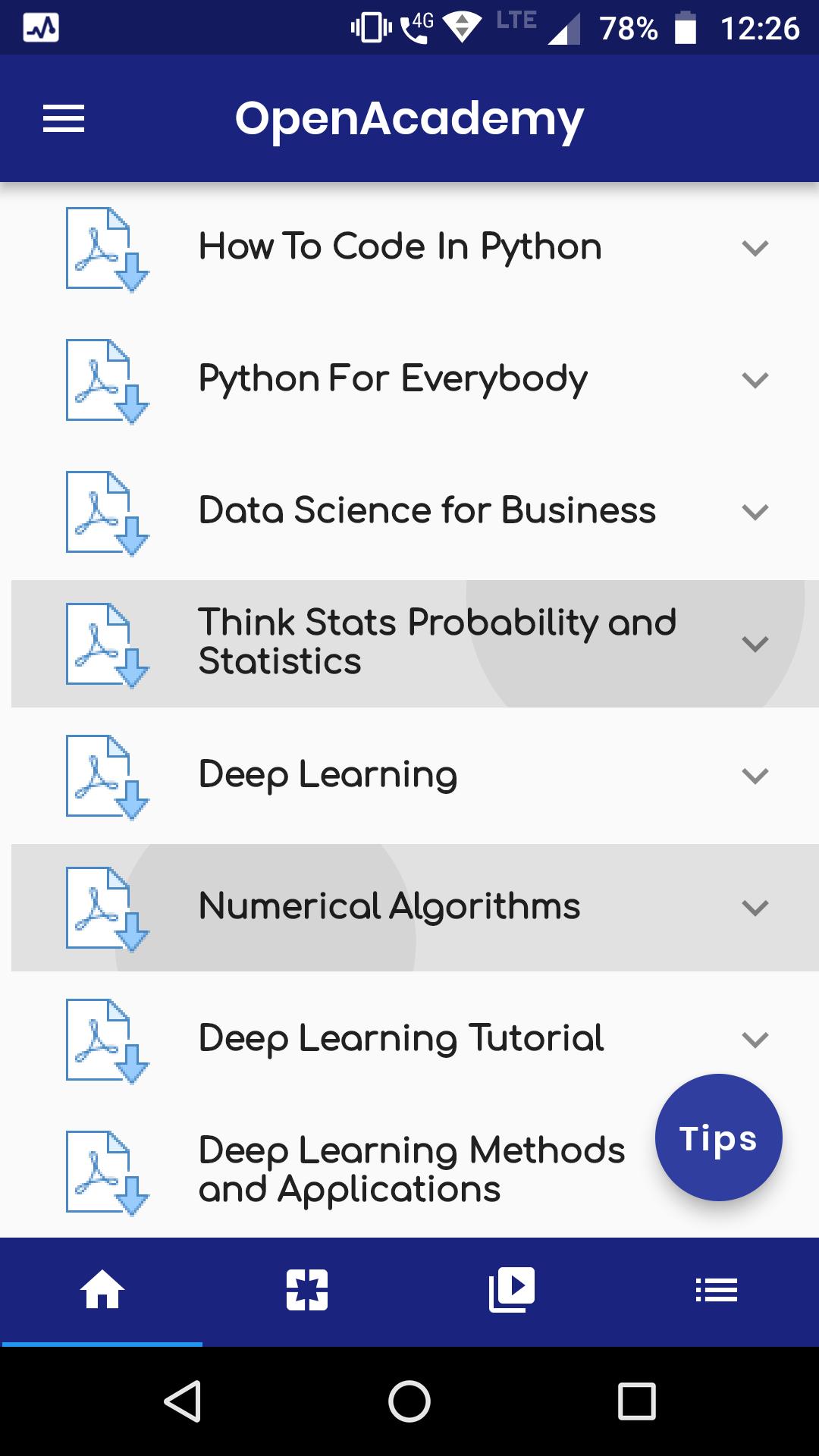The image size is (819, 1456).
Task: Tap the PDF download icon for Deep Learning
Action: click(x=108, y=777)
